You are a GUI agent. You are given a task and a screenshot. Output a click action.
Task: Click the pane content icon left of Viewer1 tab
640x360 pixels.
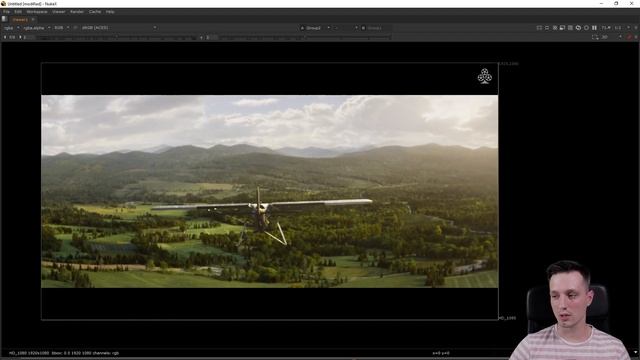tap(4, 19)
